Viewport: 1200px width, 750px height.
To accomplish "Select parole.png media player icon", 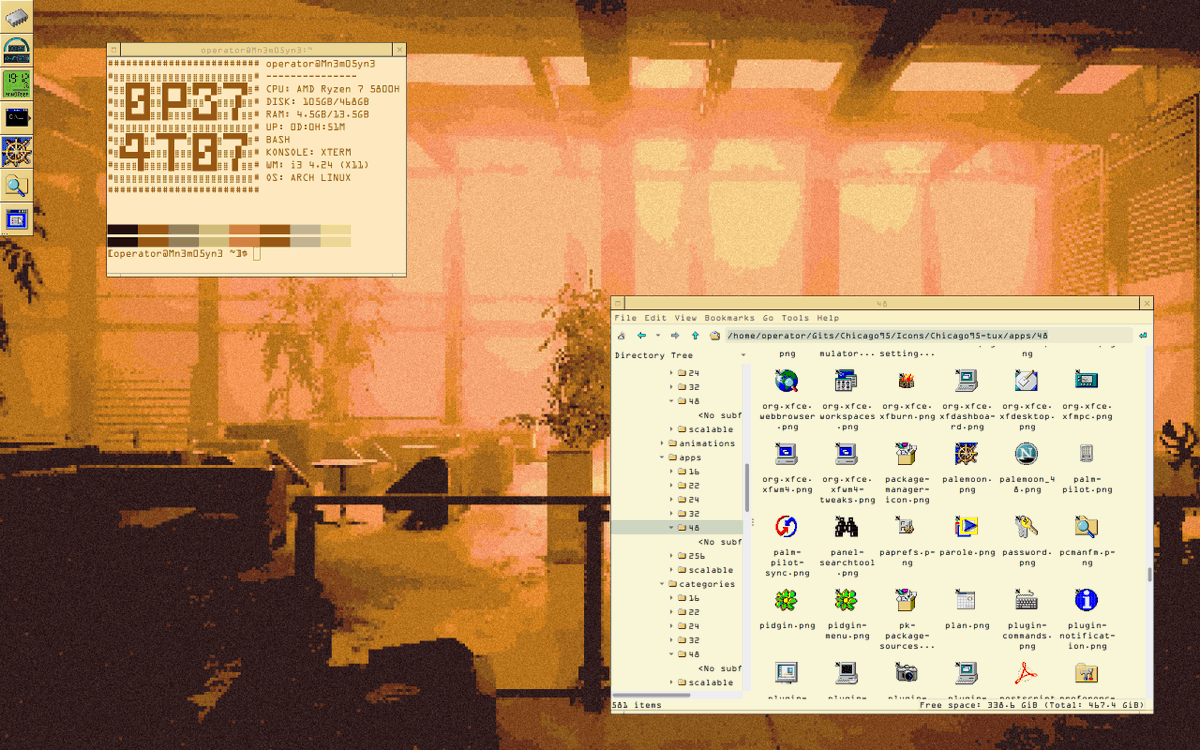I will [x=966, y=526].
